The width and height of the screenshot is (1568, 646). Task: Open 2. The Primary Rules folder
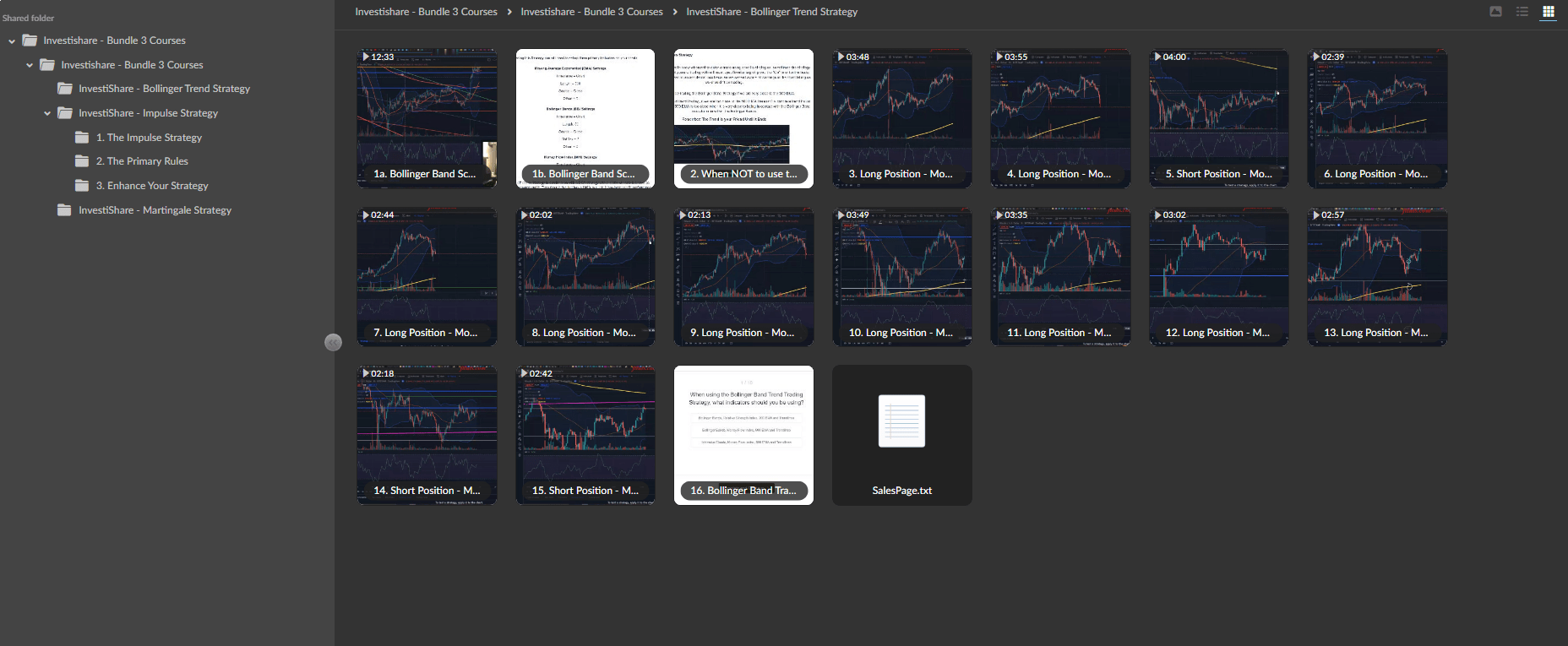pos(142,161)
